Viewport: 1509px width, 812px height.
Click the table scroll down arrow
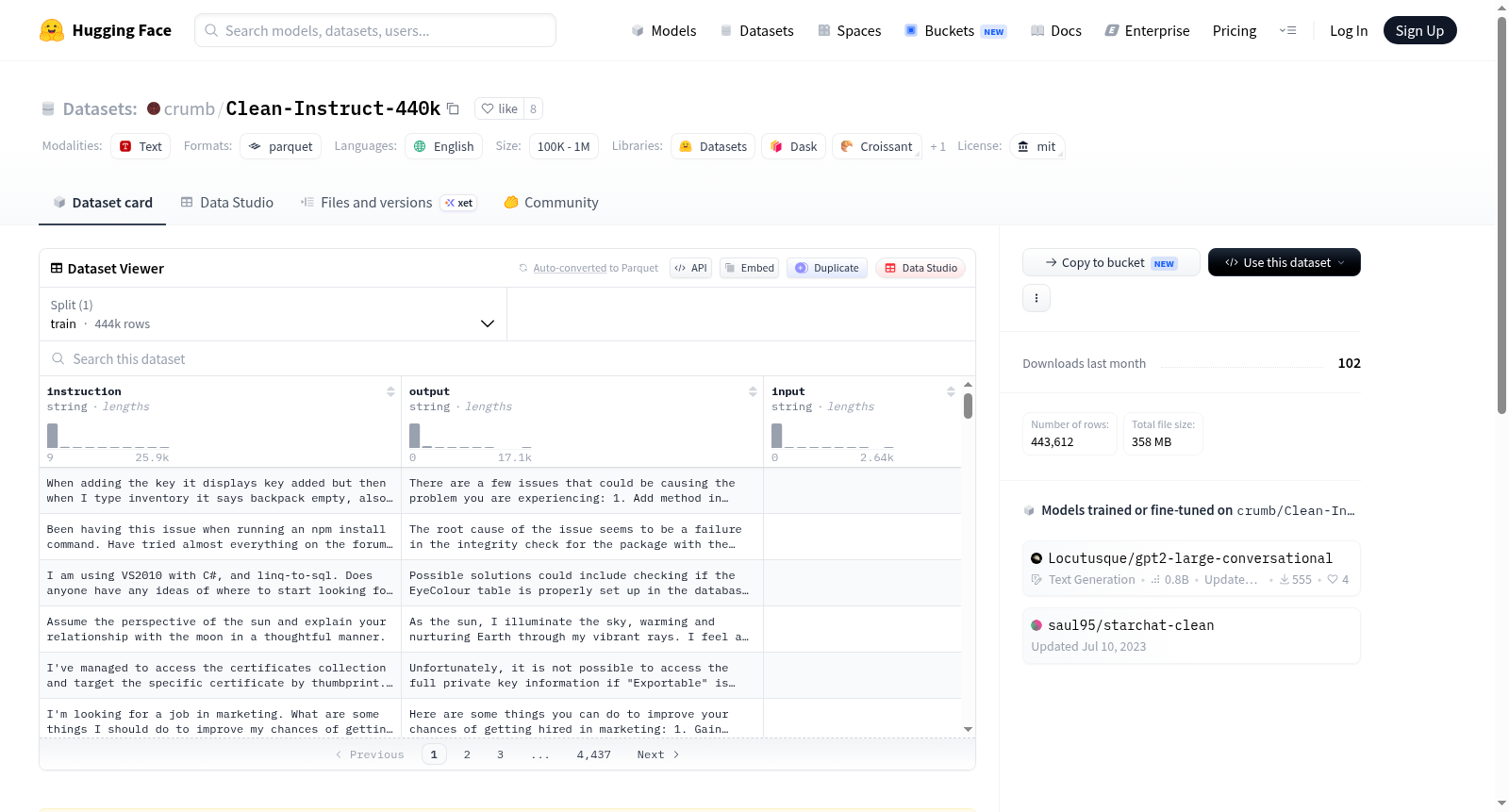point(968,729)
